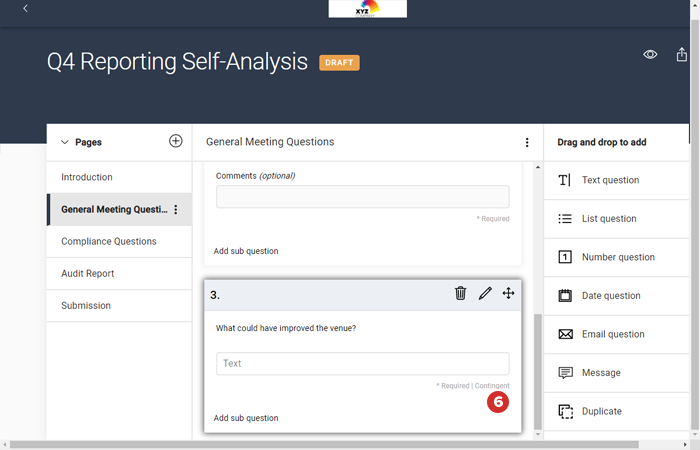This screenshot has width=700, height=450.
Task: Click the Text input field in question 3
Action: click(362, 363)
